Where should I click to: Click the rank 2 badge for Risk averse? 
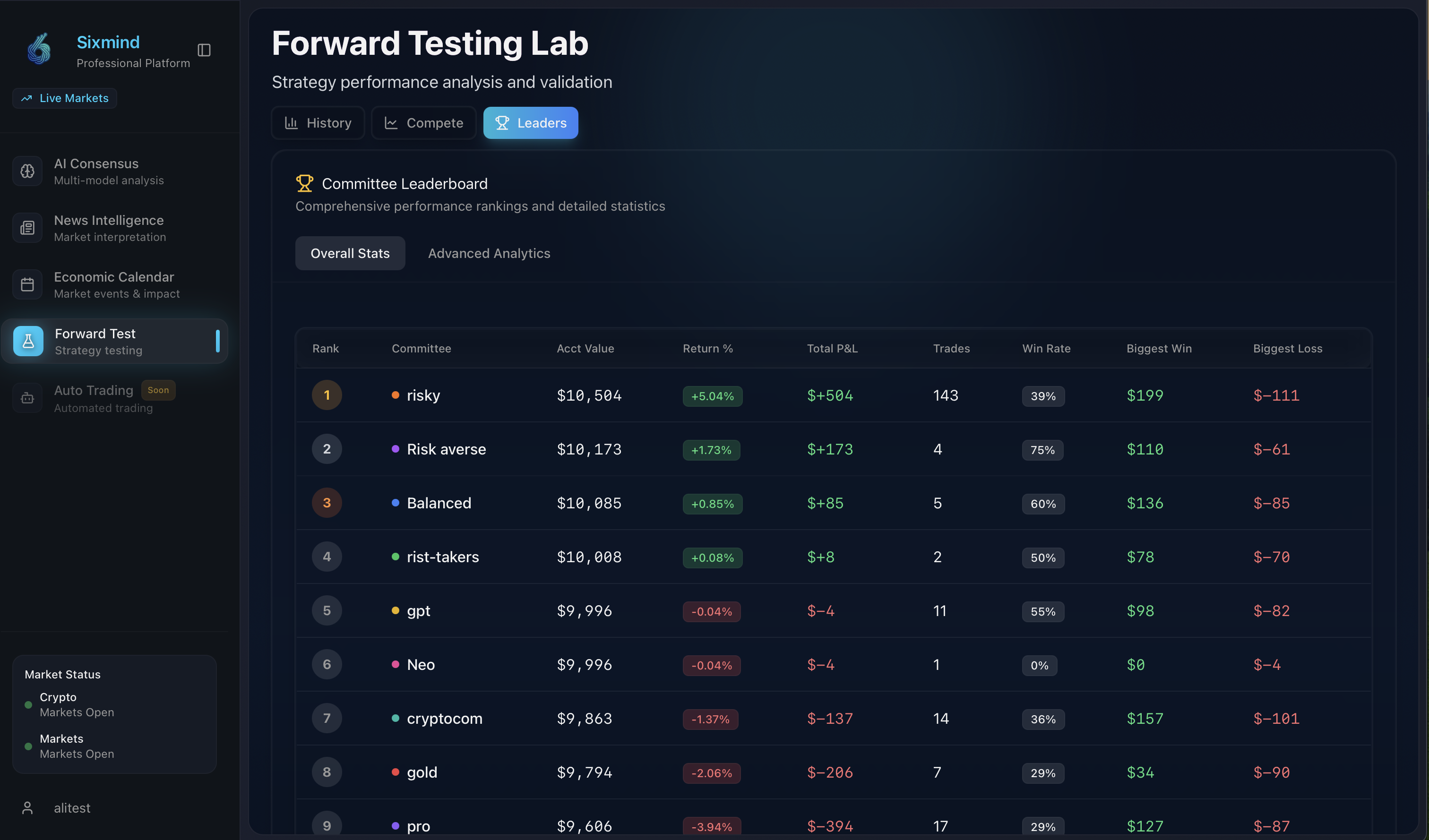point(327,449)
